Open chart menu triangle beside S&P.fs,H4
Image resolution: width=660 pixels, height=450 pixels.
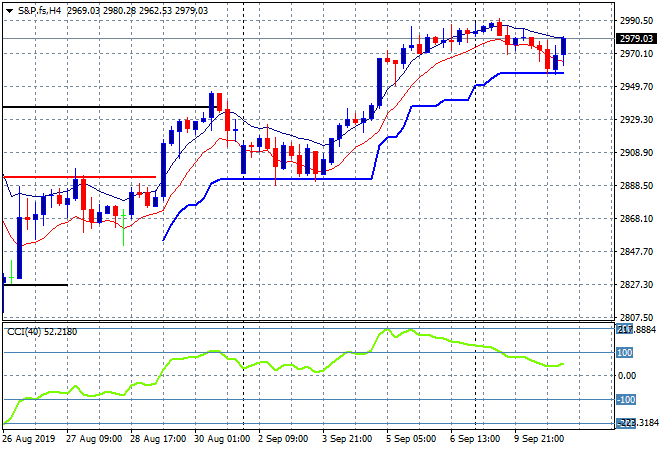click(x=9, y=11)
